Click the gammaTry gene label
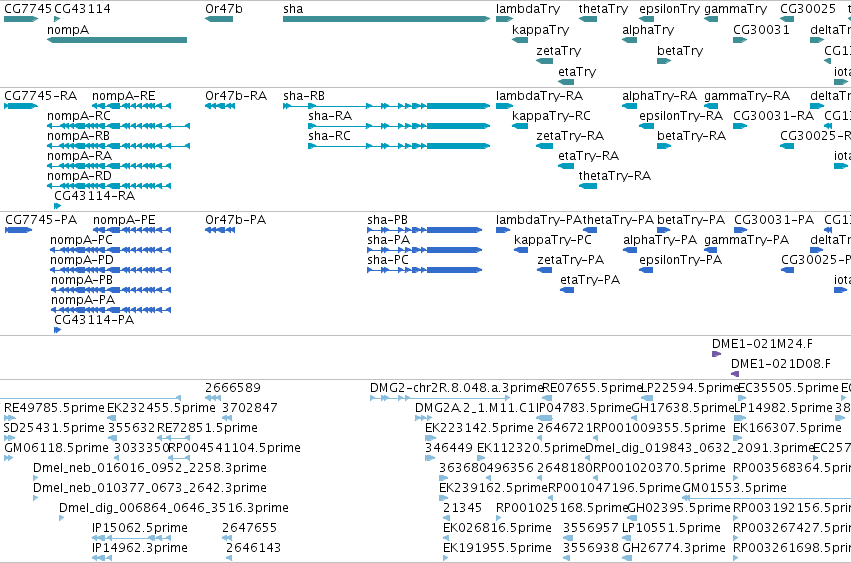Image resolution: width=851 pixels, height=563 pixels. (735, 9)
